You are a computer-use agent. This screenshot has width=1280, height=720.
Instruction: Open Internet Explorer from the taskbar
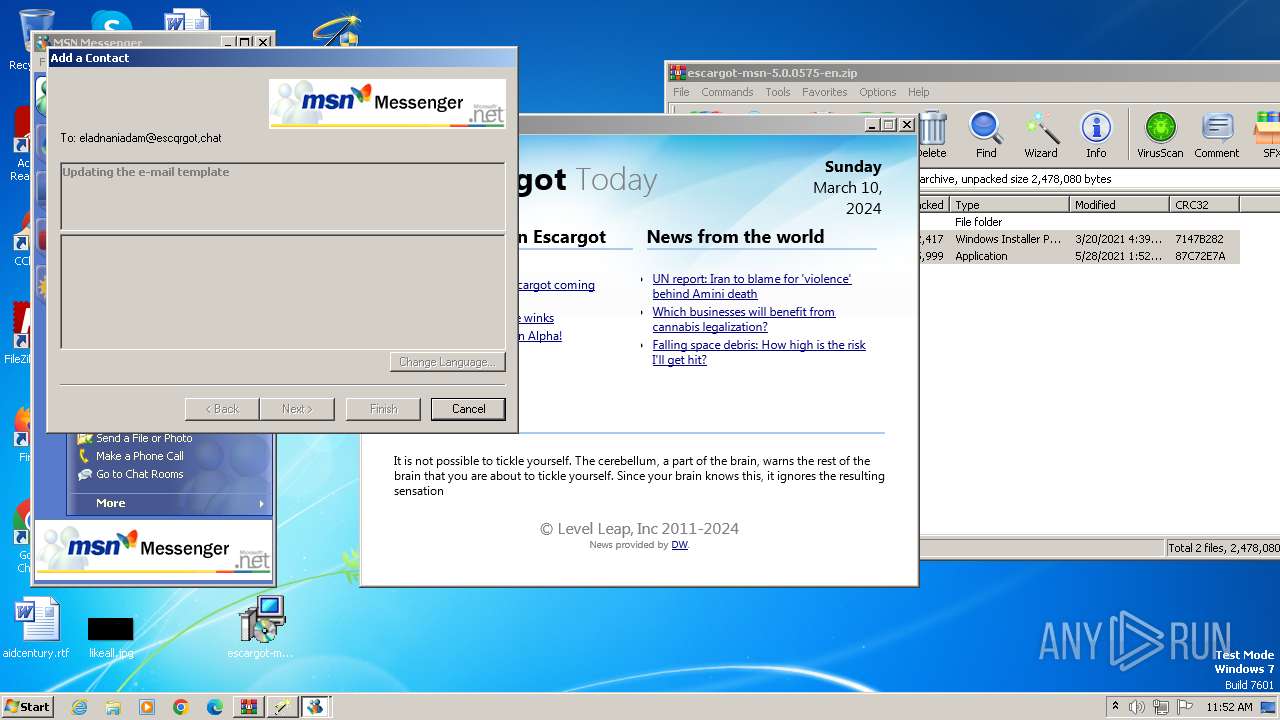(x=79, y=707)
